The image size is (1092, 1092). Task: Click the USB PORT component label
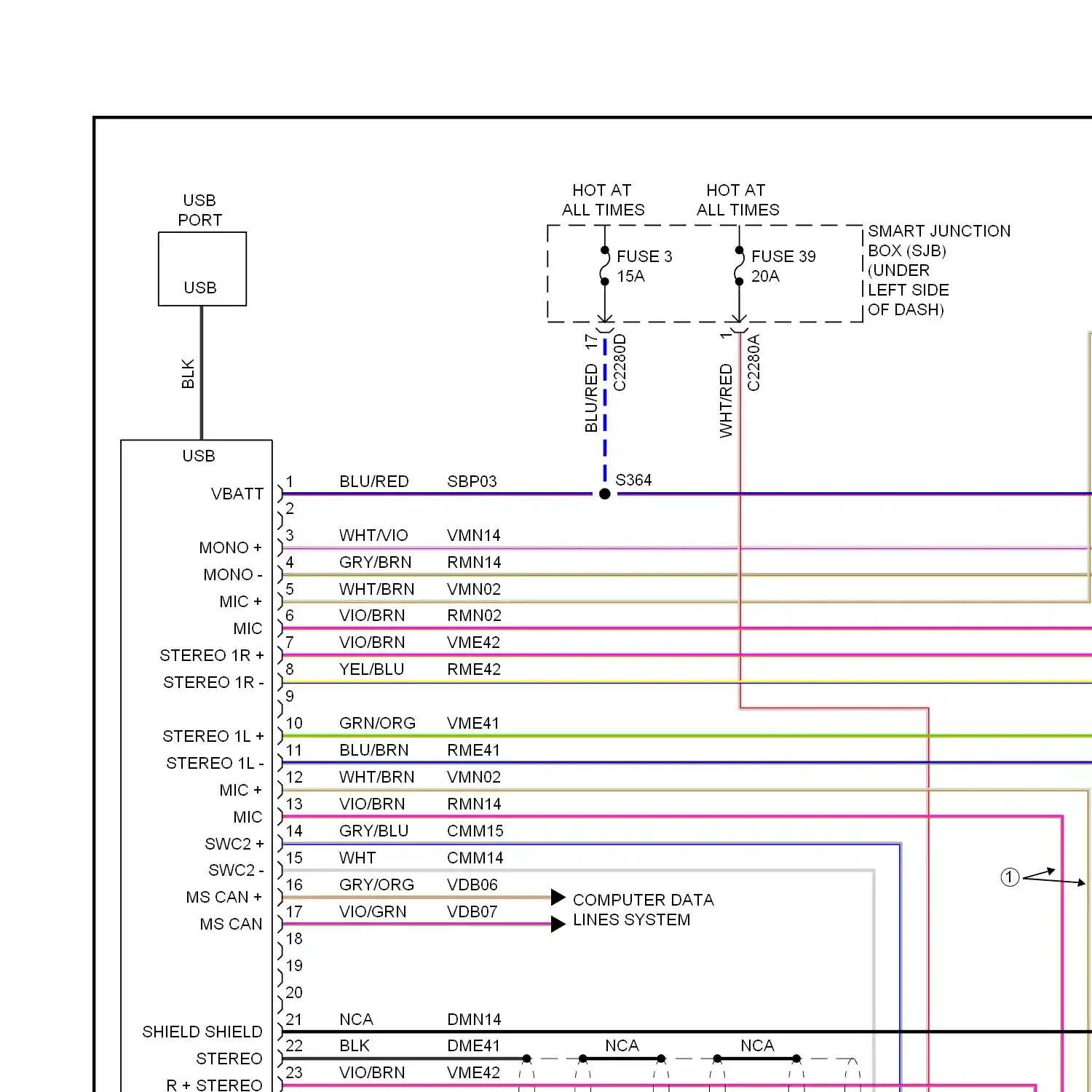(200, 210)
